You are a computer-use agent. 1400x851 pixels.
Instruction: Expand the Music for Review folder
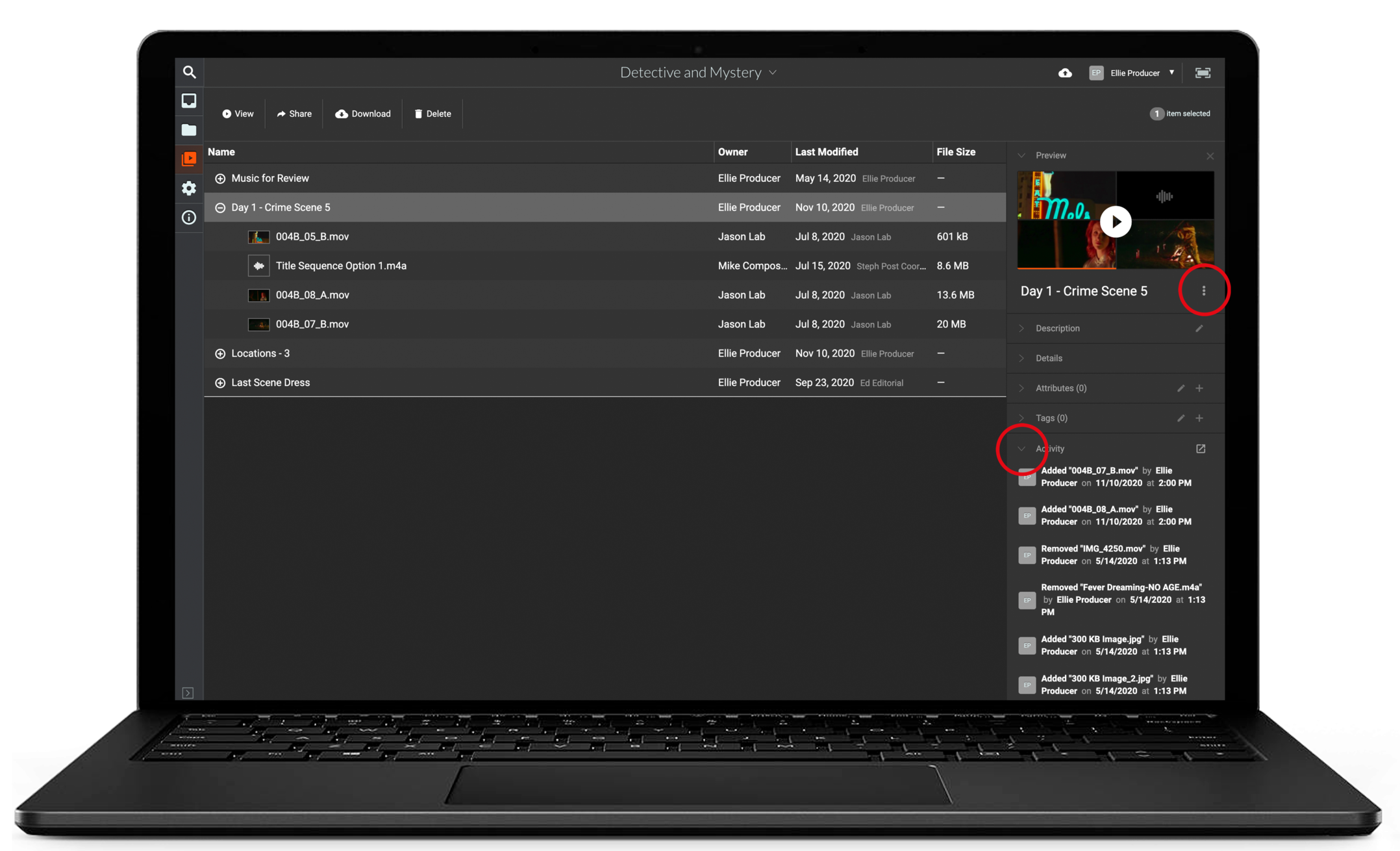coord(220,178)
